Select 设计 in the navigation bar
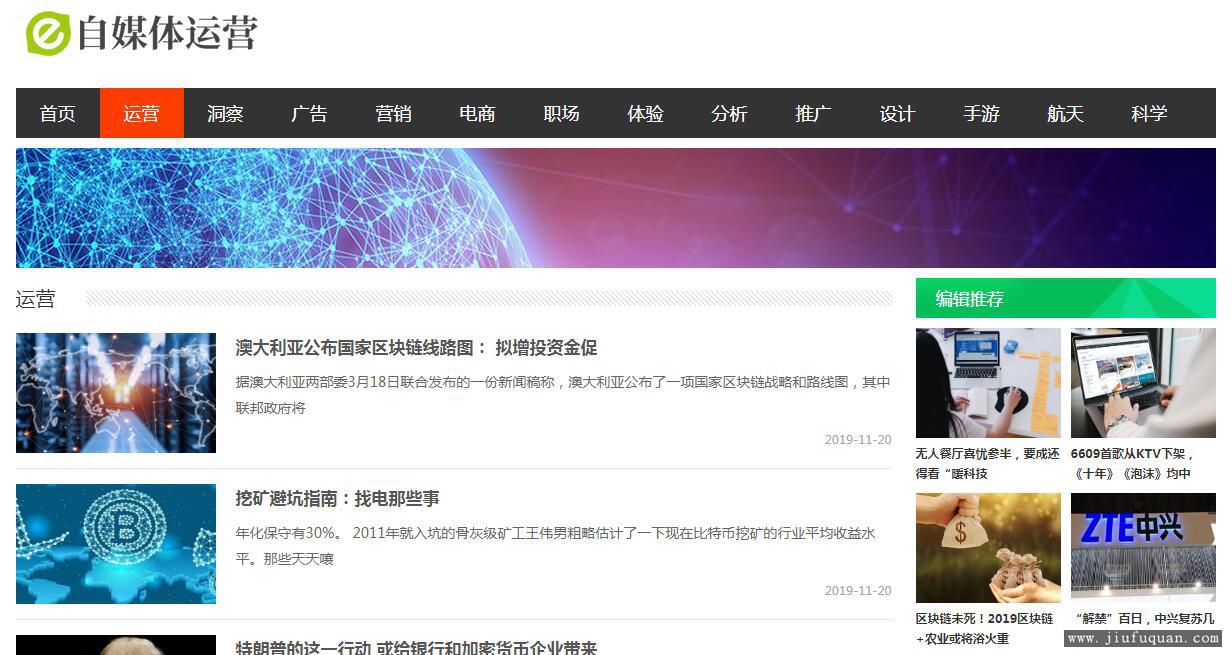1232x655 pixels. pos(898,113)
